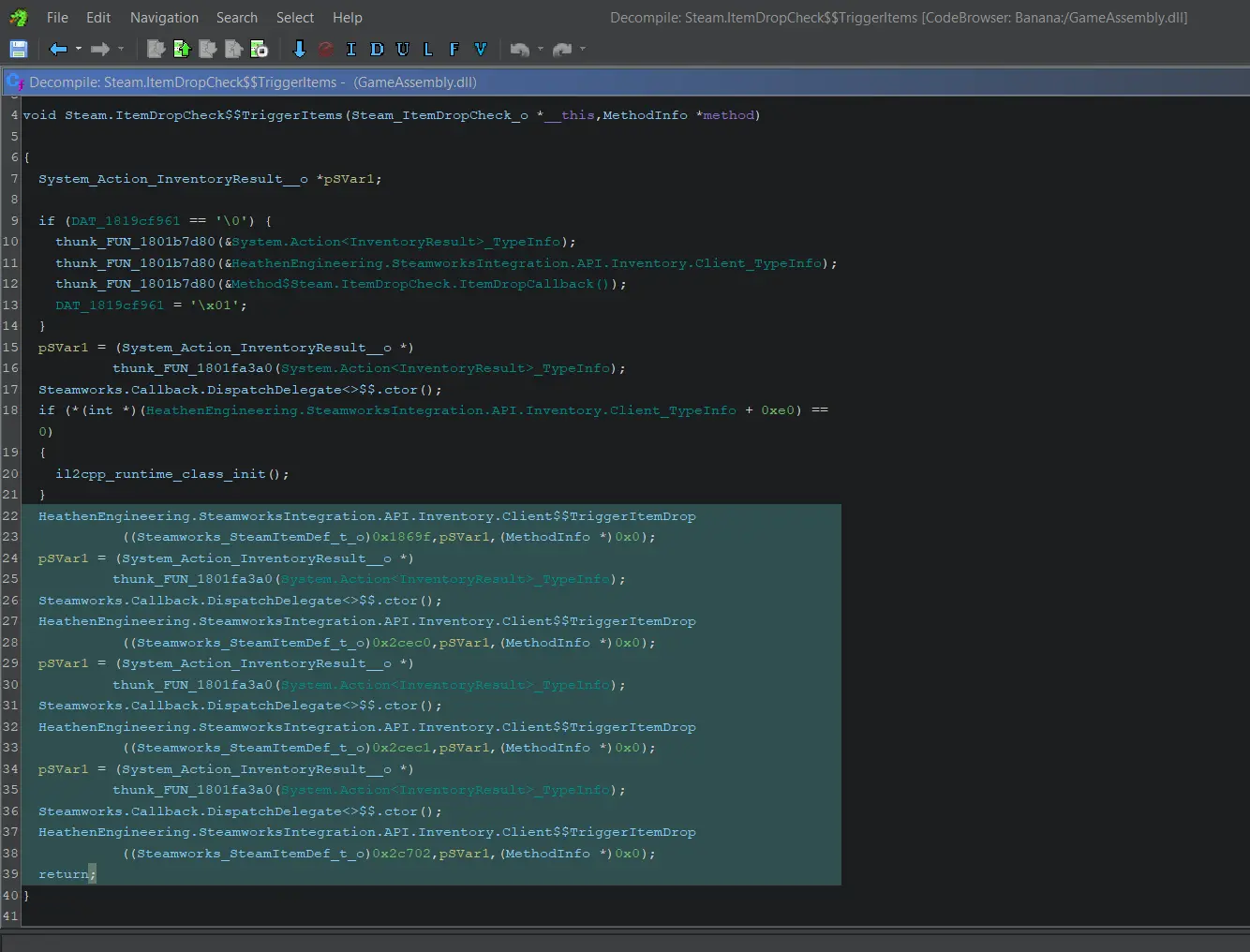Click Method$Steam.ItemDropCheck.ItemDropCallback() on line 12
The image size is (1250, 952).
420,284
